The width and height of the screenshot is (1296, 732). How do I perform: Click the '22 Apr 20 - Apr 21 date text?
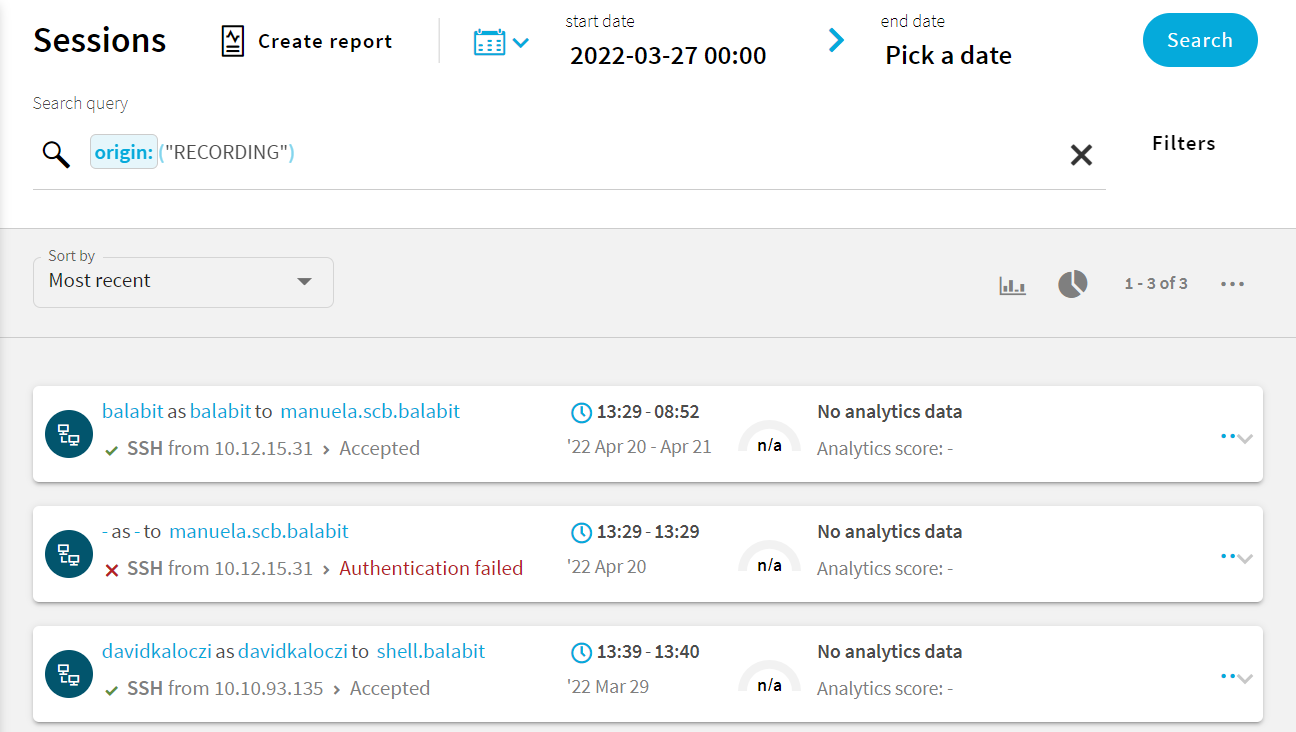click(639, 447)
